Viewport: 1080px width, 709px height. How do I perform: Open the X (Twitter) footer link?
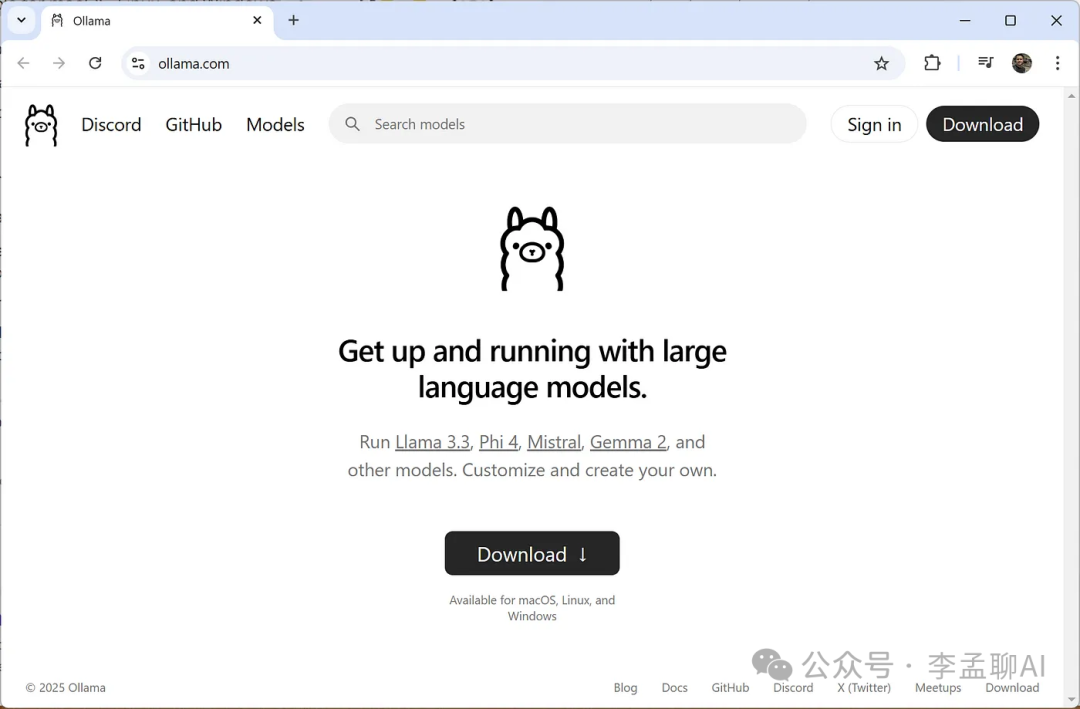[864, 688]
